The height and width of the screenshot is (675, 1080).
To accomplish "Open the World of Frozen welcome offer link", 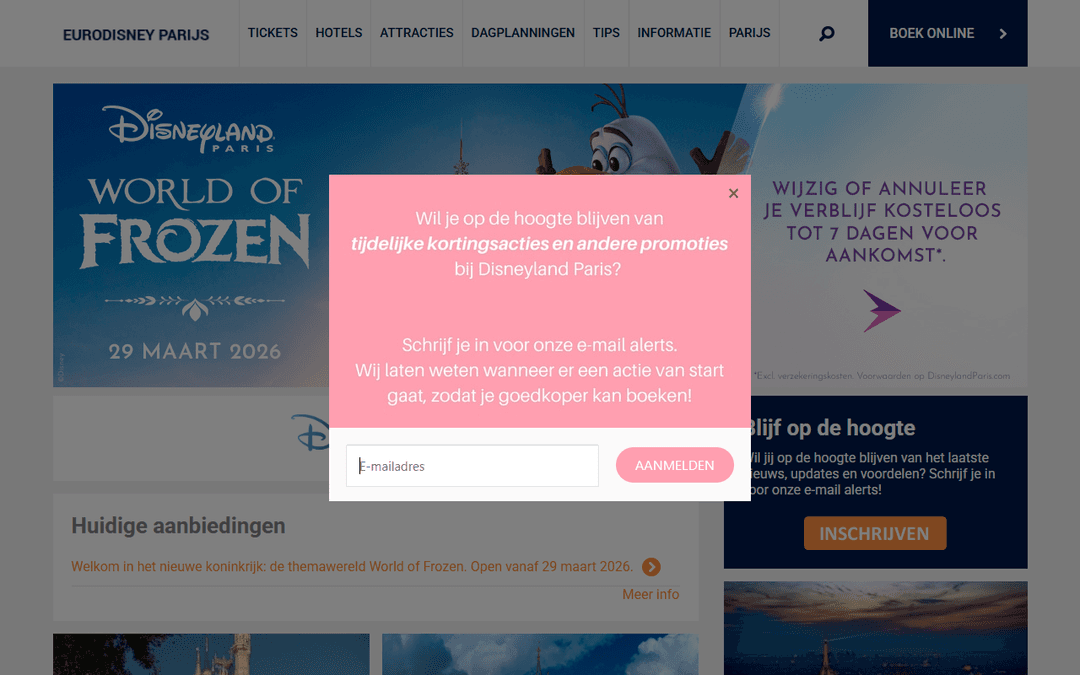I will point(352,567).
